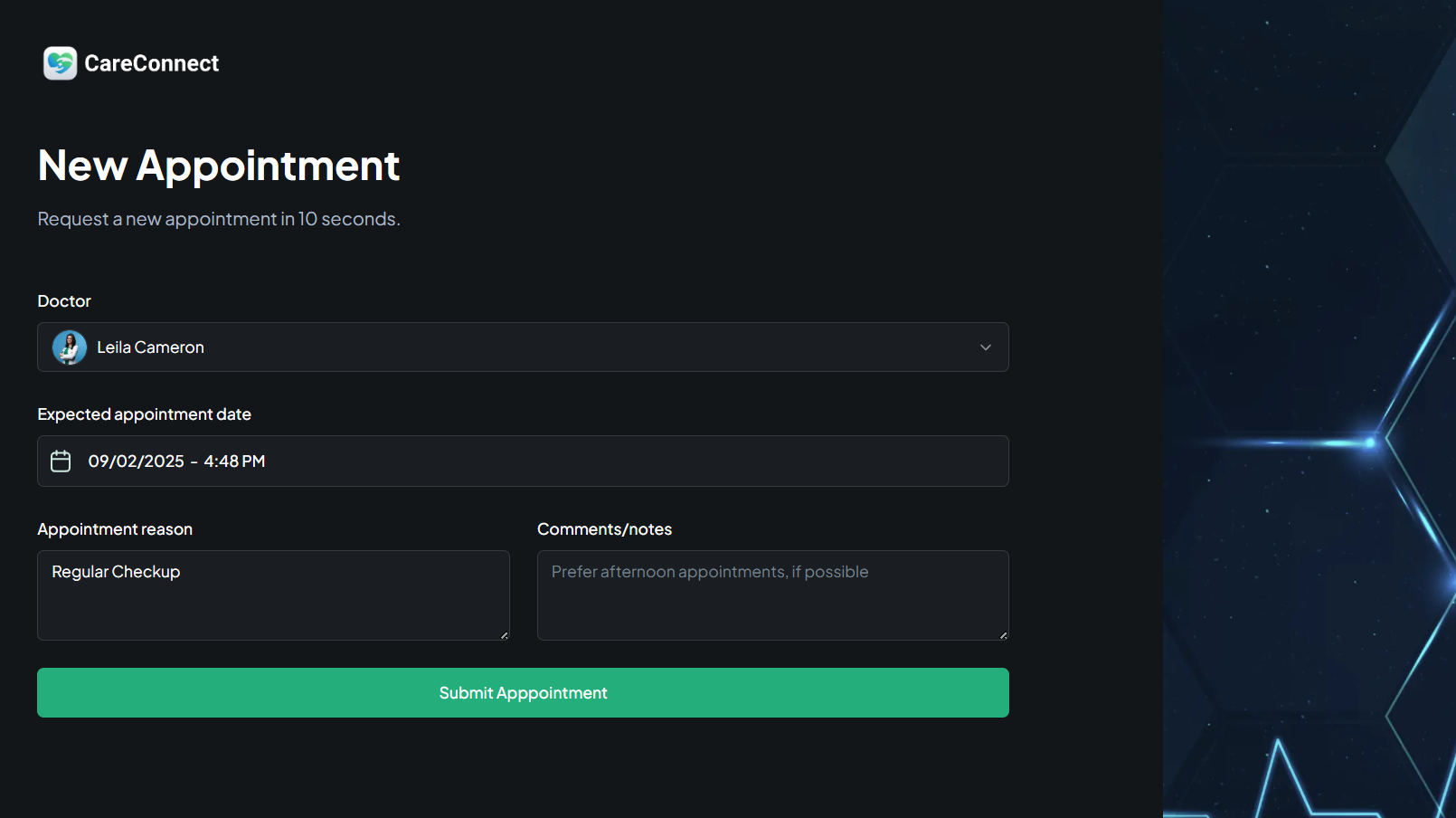
Task: Click the 'Request a new appointment' subtitle
Action: [x=218, y=219]
